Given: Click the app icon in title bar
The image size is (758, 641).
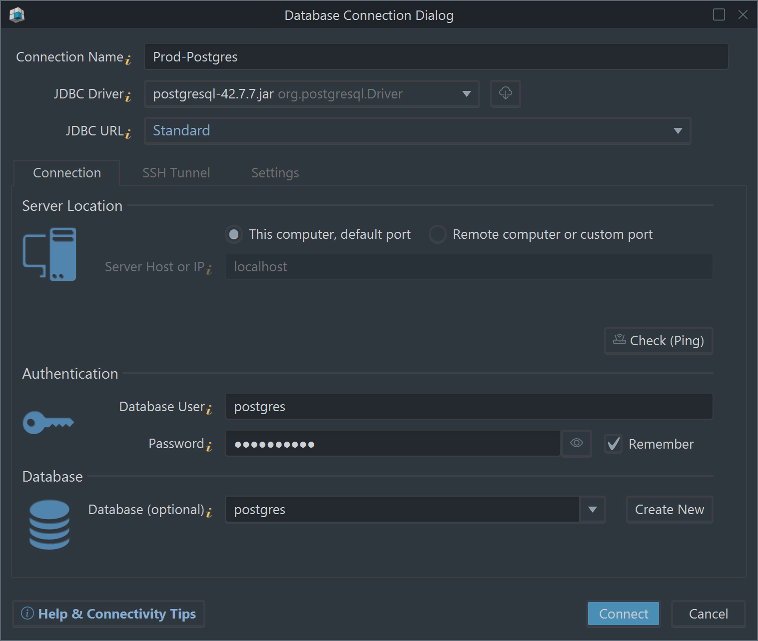Looking at the screenshot, I should [x=17, y=15].
